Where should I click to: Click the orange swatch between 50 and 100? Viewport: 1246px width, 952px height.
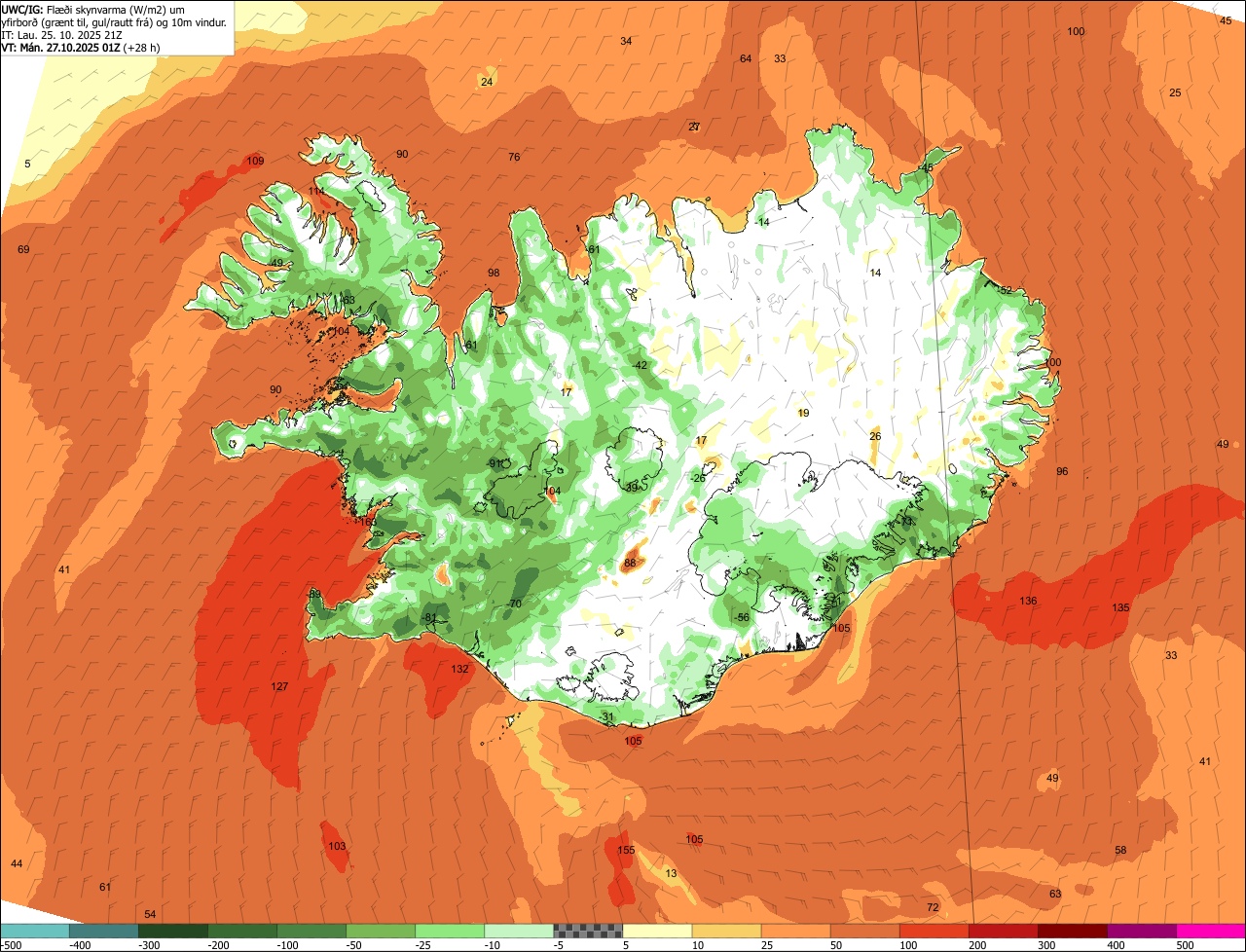[x=864, y=931]
